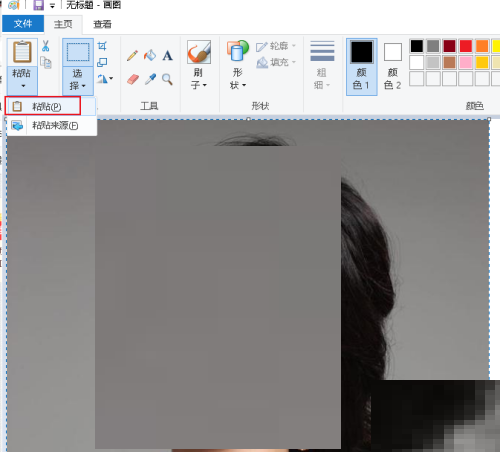
Task: Pick the bright red color swatch
Action: coord(466,46)
